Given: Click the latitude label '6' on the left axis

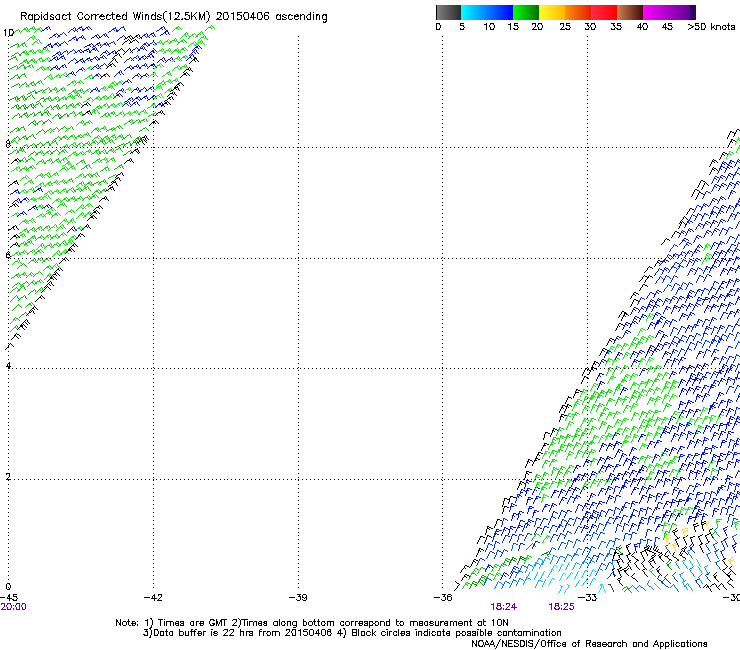Looking at the screenshot, I should tap(8, 255).
